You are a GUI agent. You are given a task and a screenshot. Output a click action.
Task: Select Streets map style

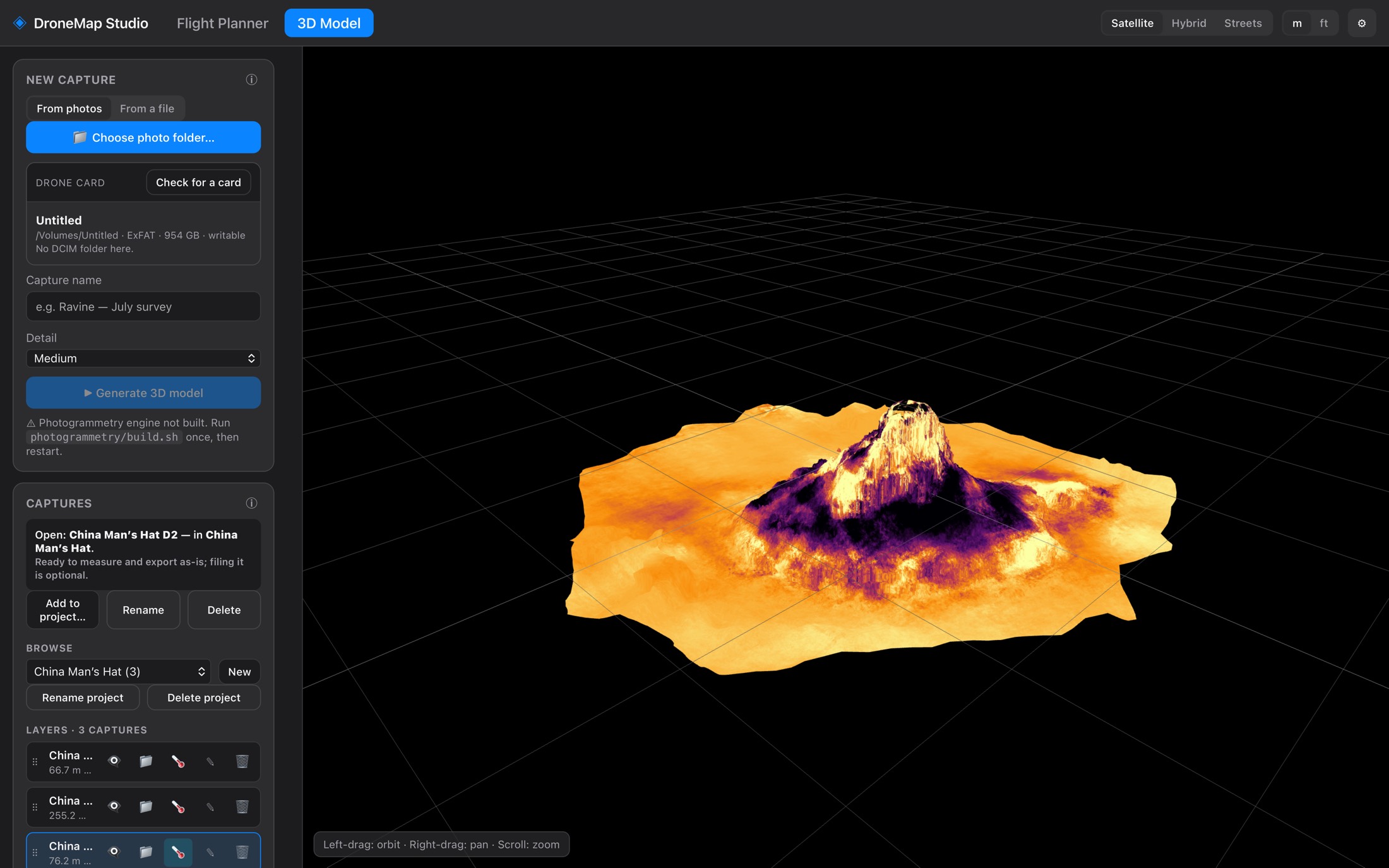[x=1243, y=23]
